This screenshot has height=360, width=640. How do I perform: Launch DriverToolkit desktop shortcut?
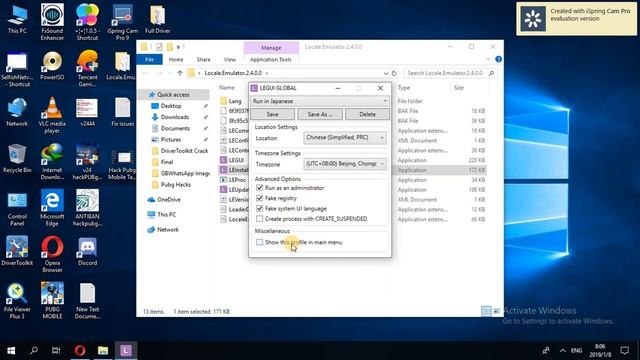tap(17, 251)
